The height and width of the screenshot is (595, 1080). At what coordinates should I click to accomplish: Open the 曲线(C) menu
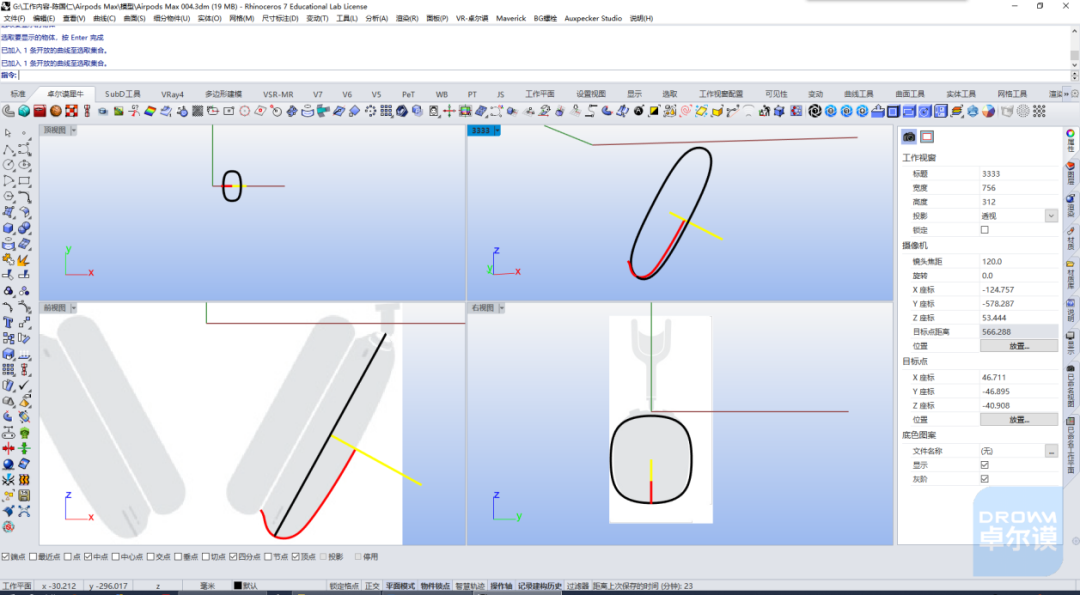click(x=104, y=19)
